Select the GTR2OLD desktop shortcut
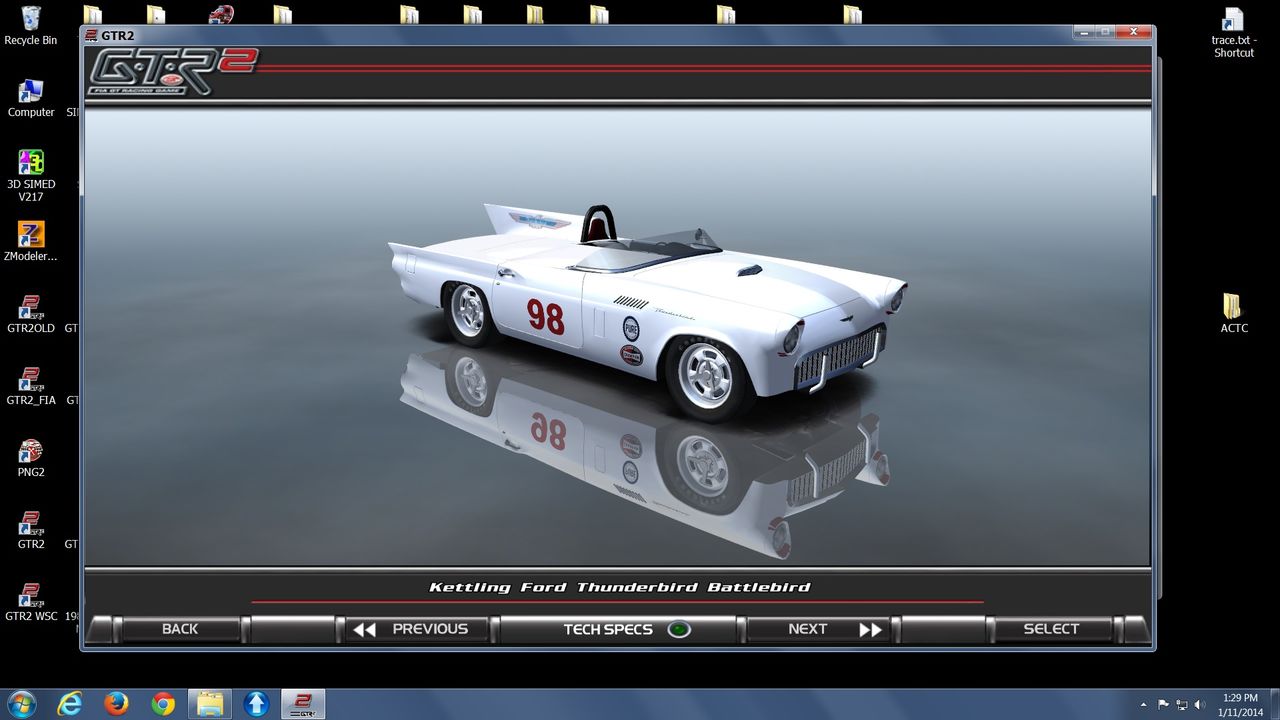 pyautogui.click(x=31, y=313)
